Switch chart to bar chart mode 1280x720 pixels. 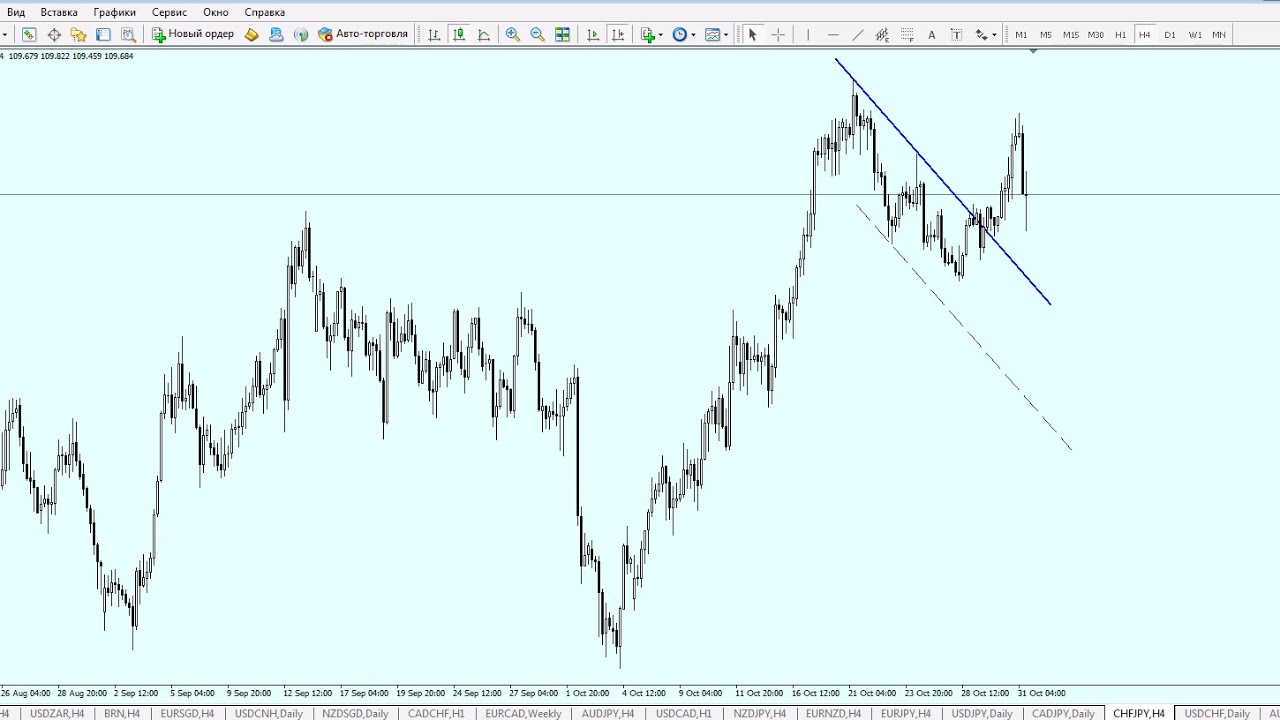[x=434, y=34]
